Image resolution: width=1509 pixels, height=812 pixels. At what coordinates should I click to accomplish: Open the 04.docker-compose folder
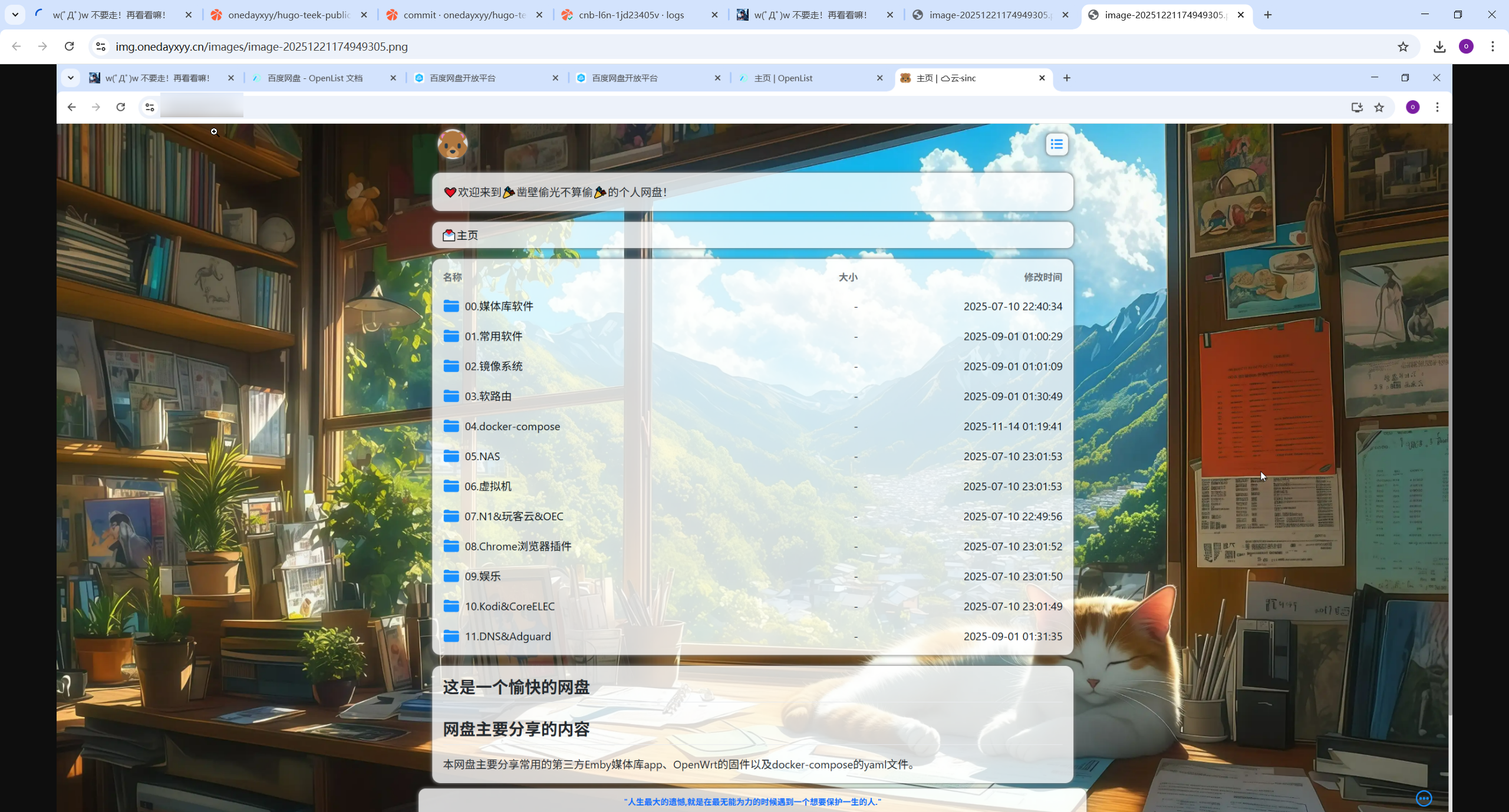pos(512,426)
